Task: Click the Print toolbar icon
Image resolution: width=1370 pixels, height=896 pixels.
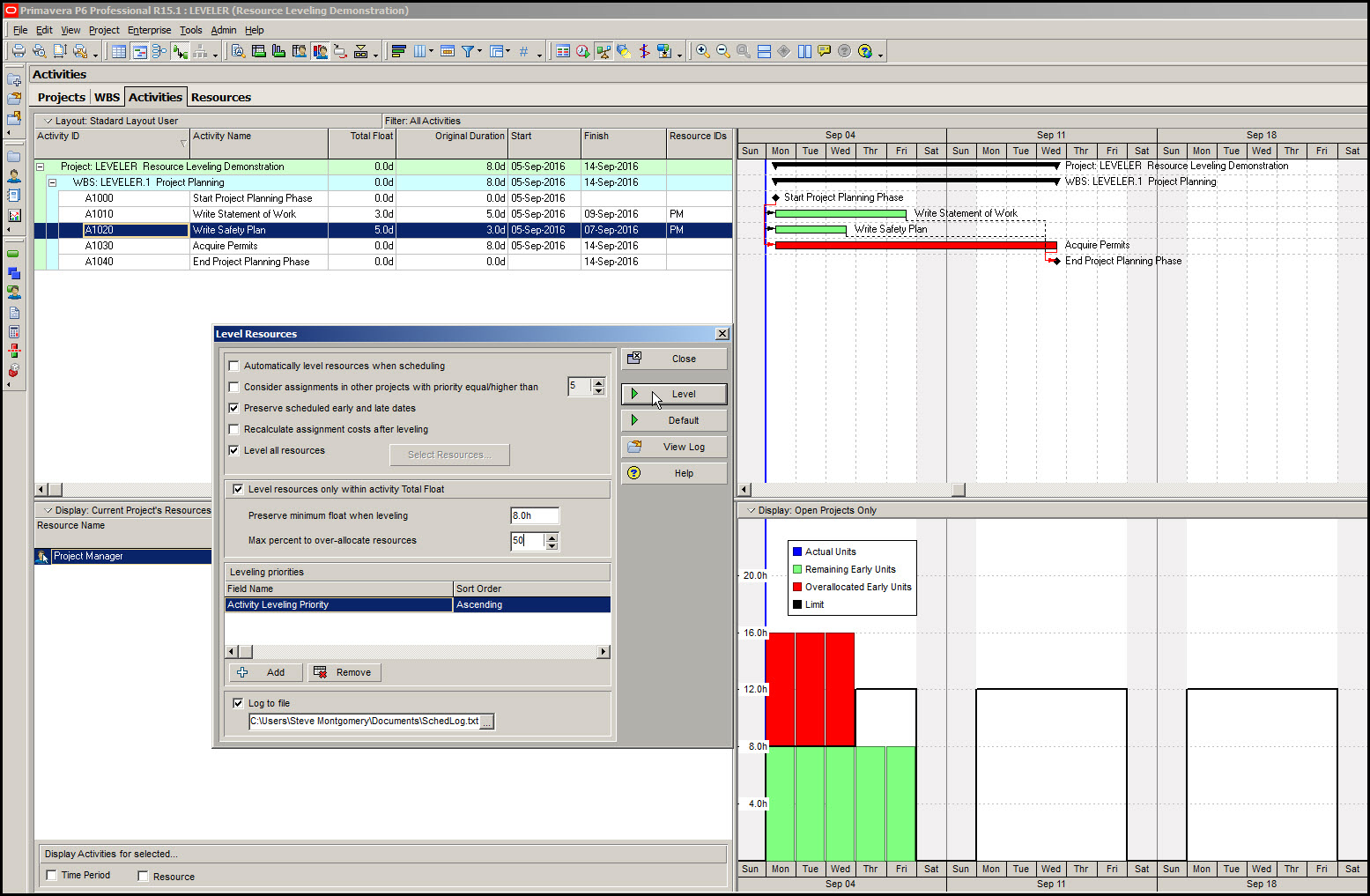Action: coord(18,50)
